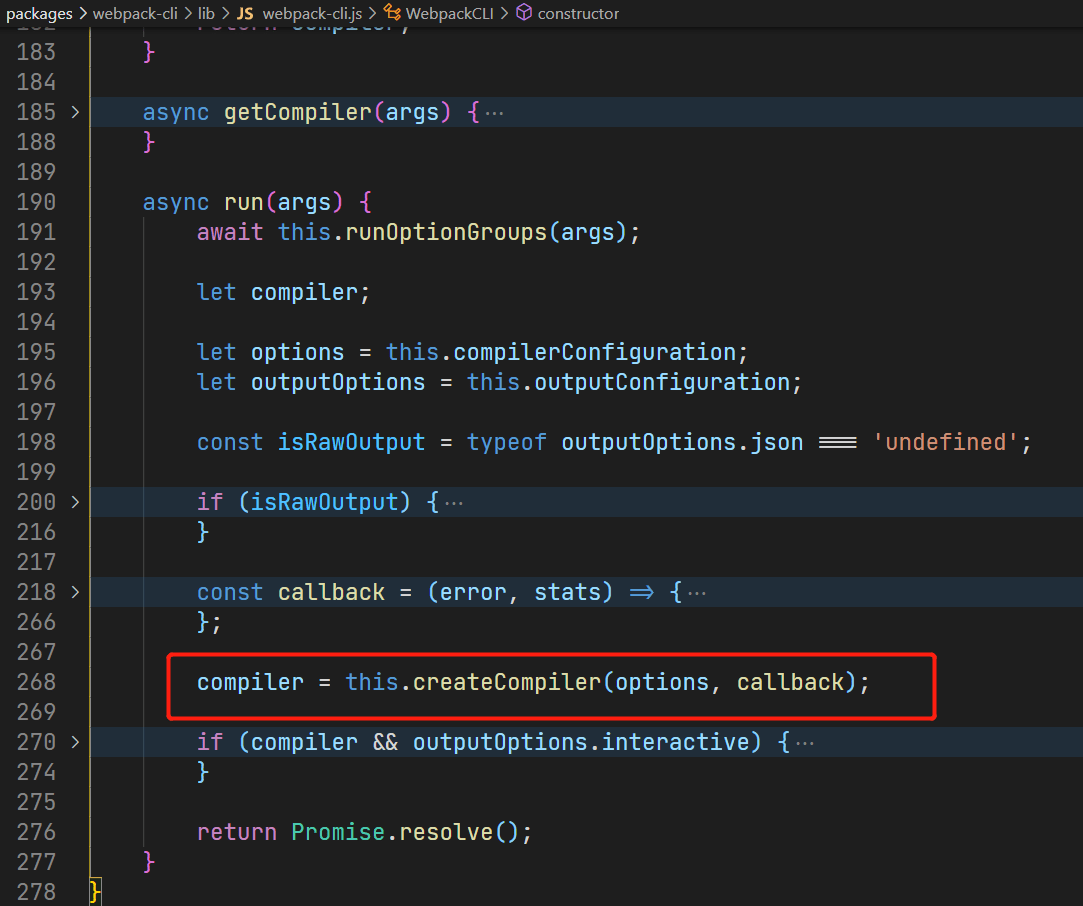
Task: Select constructor in the breadcrumb bar
Action: click(x=577, y=13)
